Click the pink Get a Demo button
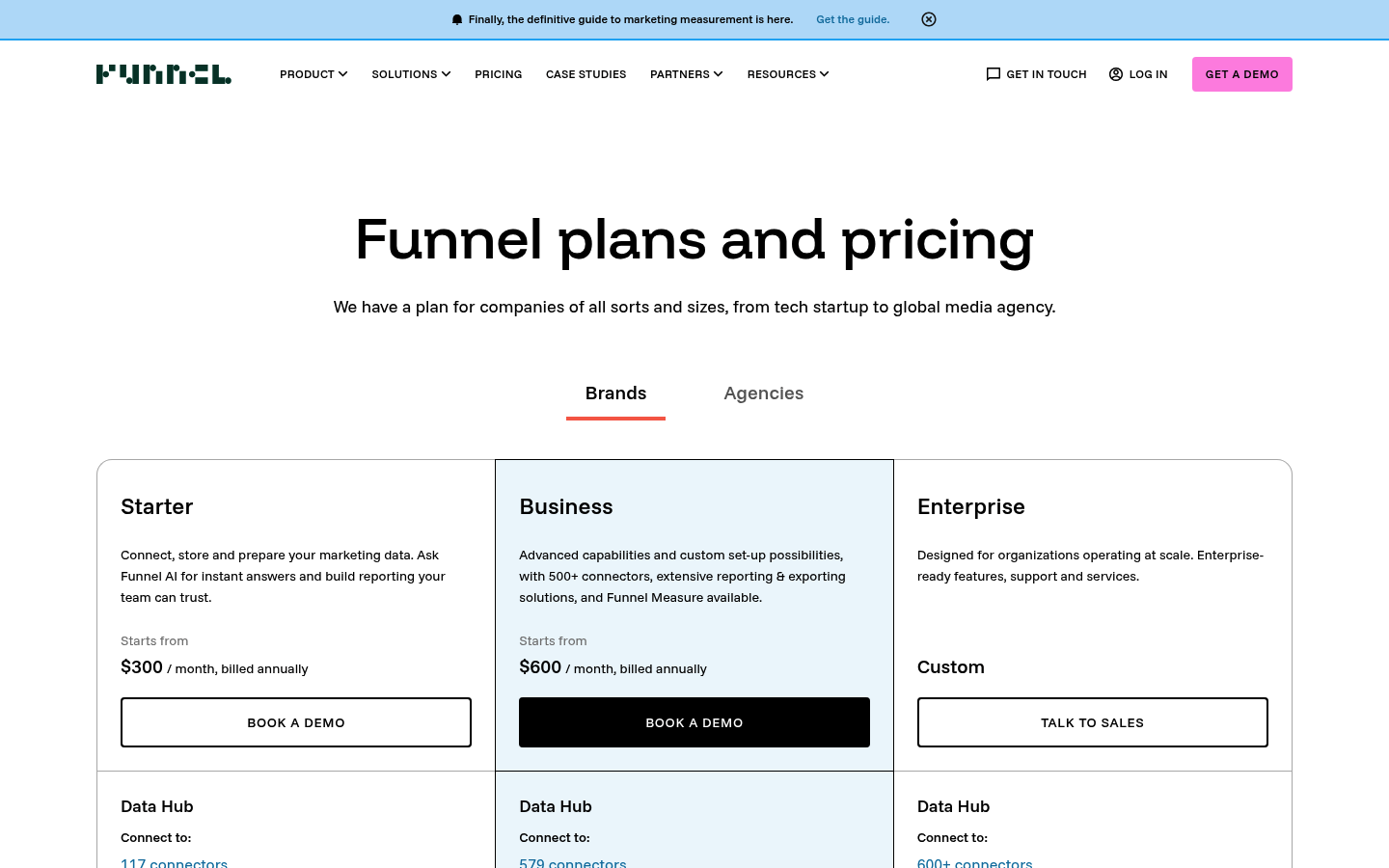 click(1242, 74)
